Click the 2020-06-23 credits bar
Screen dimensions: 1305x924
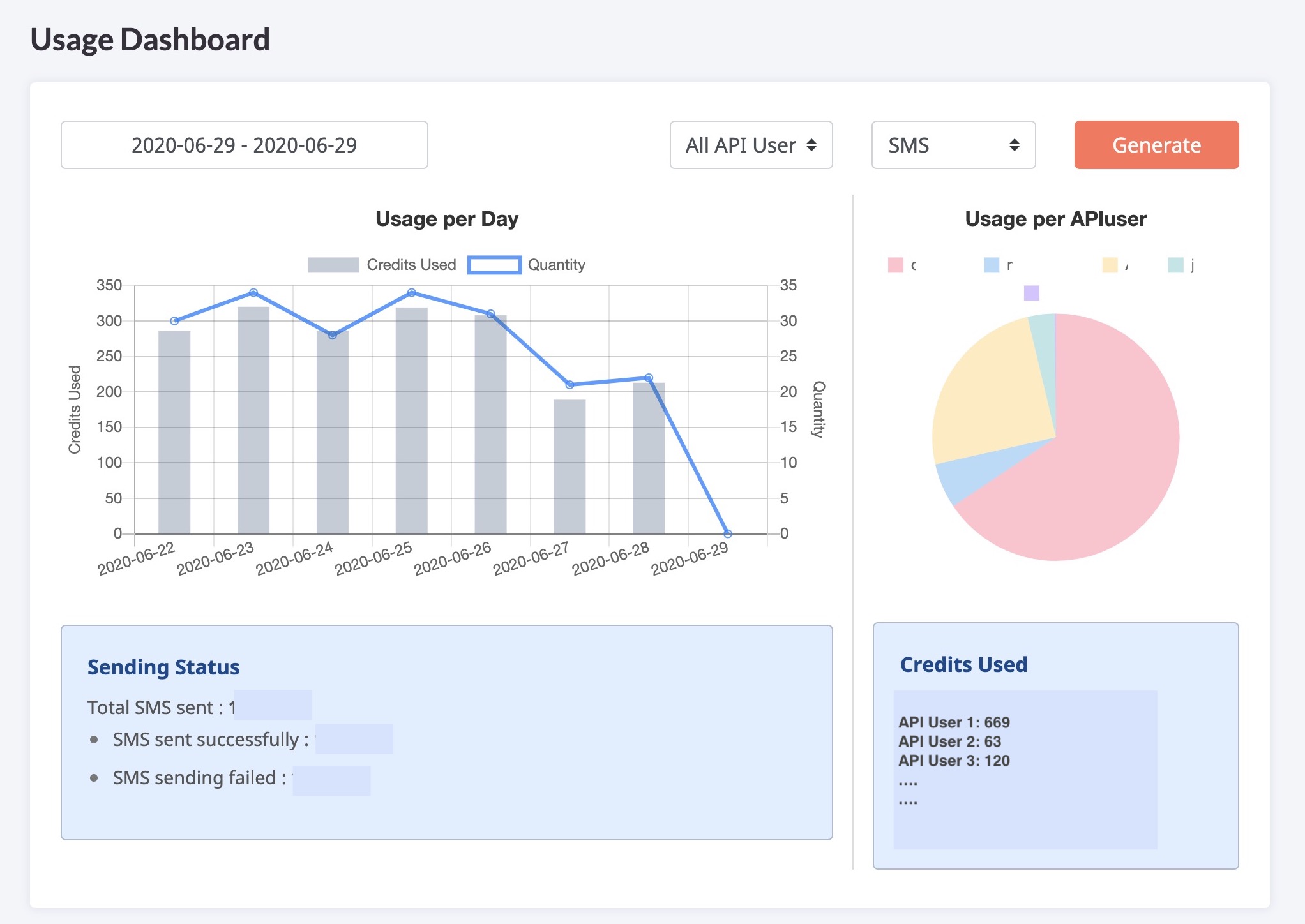point(253,420)
